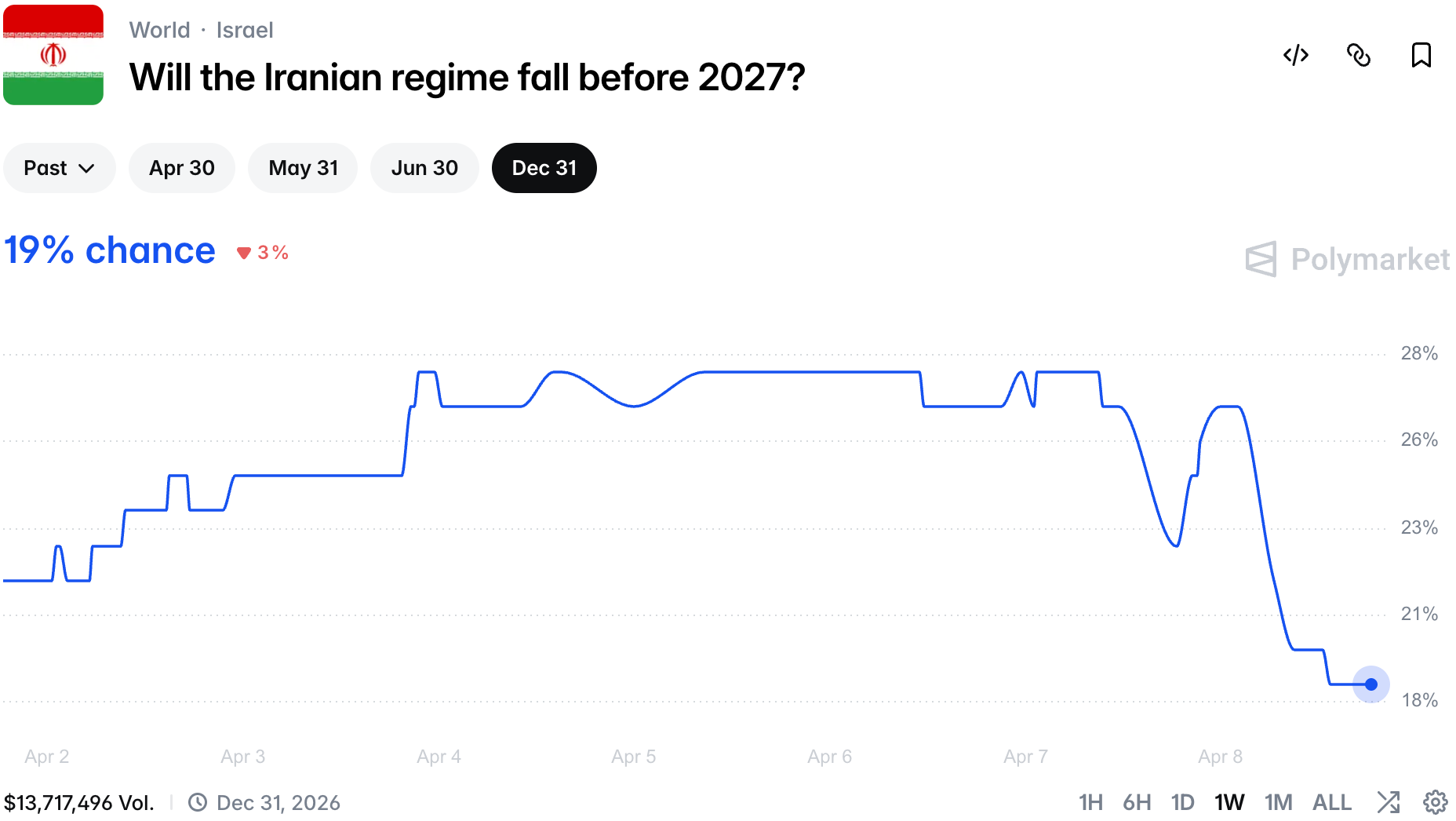
Task: Open chart settings via the gear icon
Action: (1435, 802)
